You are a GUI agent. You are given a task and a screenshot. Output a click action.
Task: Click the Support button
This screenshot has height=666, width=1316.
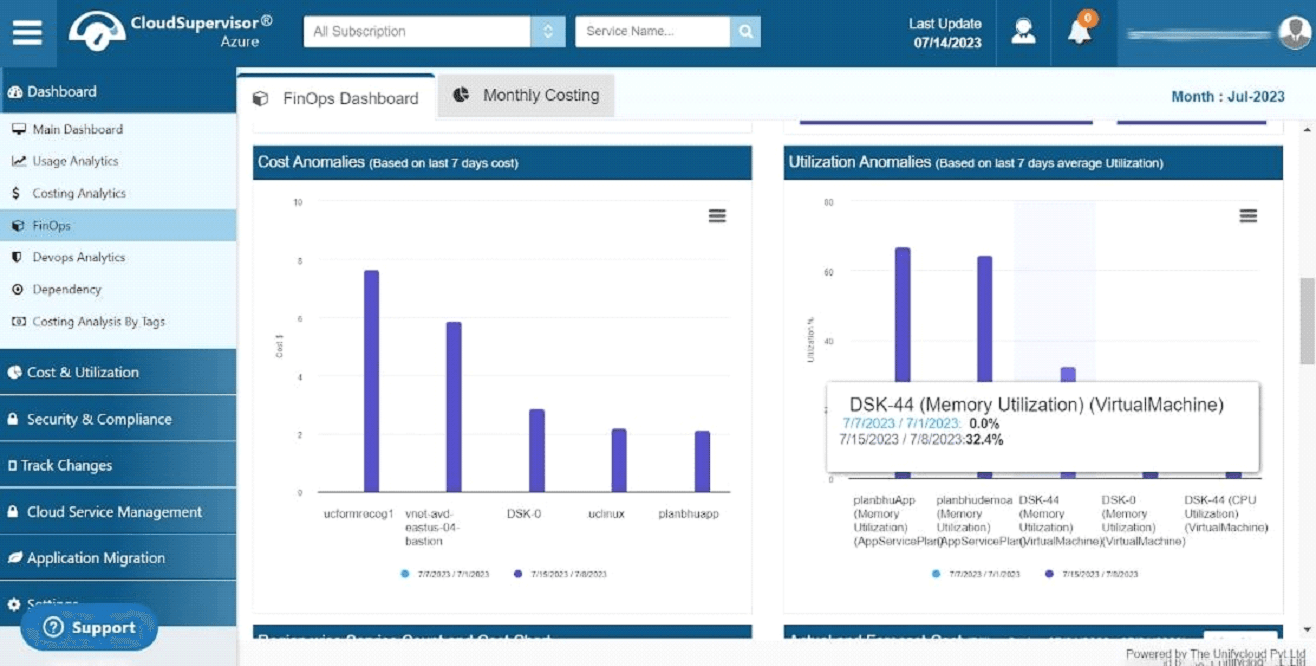[x=89, y=628]
